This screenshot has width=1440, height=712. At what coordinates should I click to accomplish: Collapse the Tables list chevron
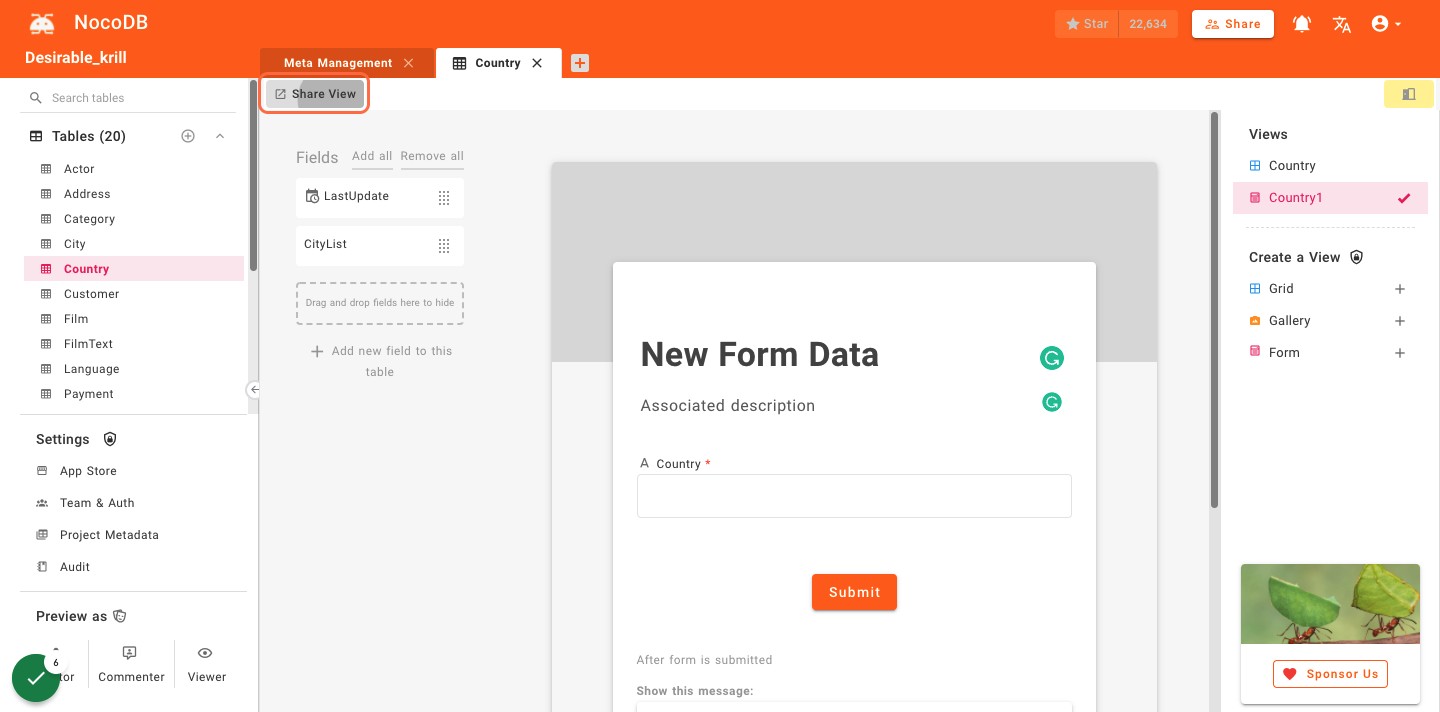(220, 136)
